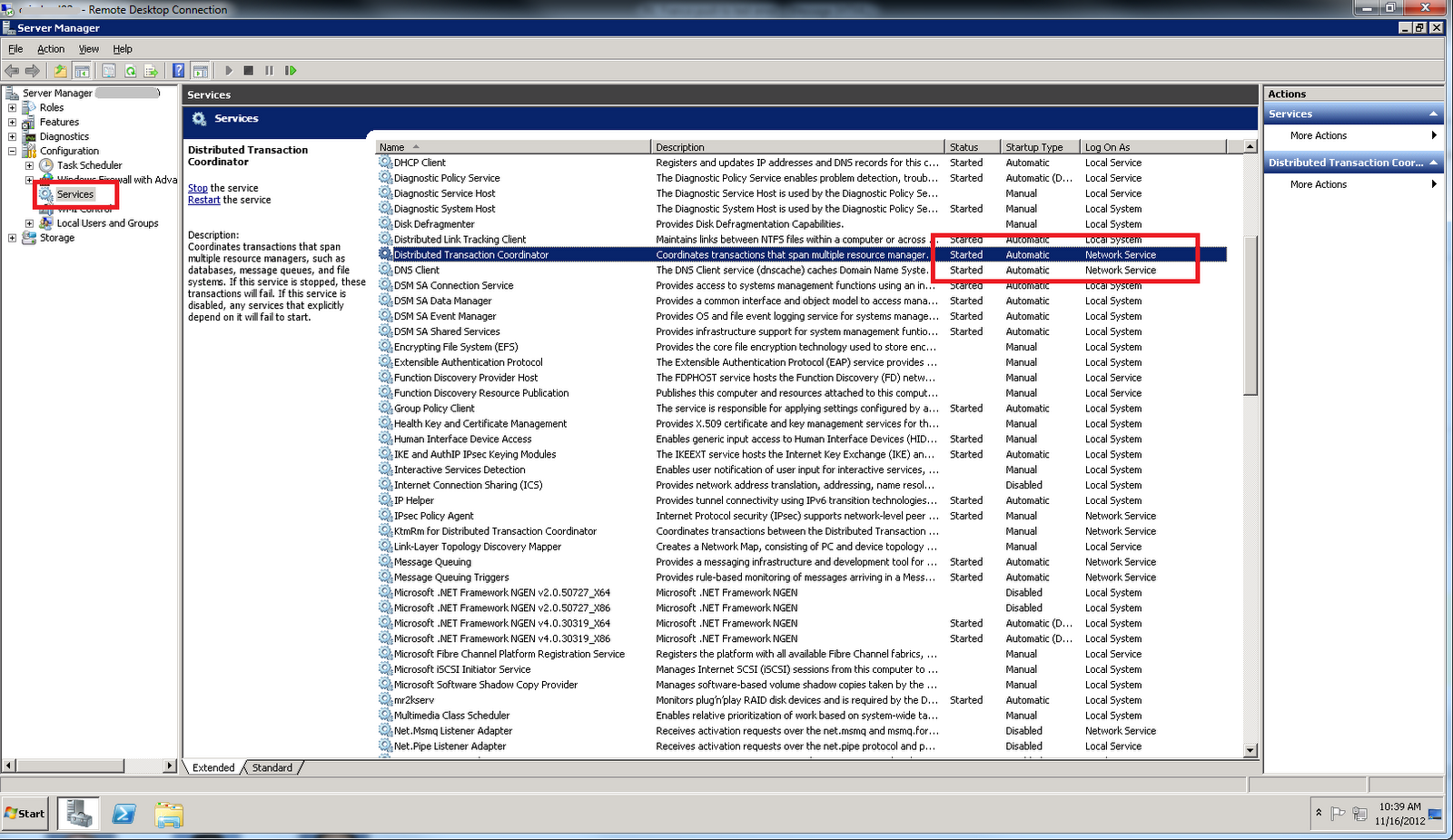This screenshot has height=840, width=1453.
Task: Click the gear icon beside mr2kserv
Action: pyautogui.click(x=386, y=700)
